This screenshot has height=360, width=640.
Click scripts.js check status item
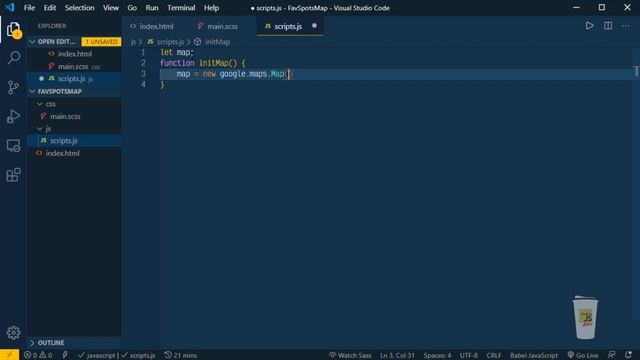coord(138,355)
